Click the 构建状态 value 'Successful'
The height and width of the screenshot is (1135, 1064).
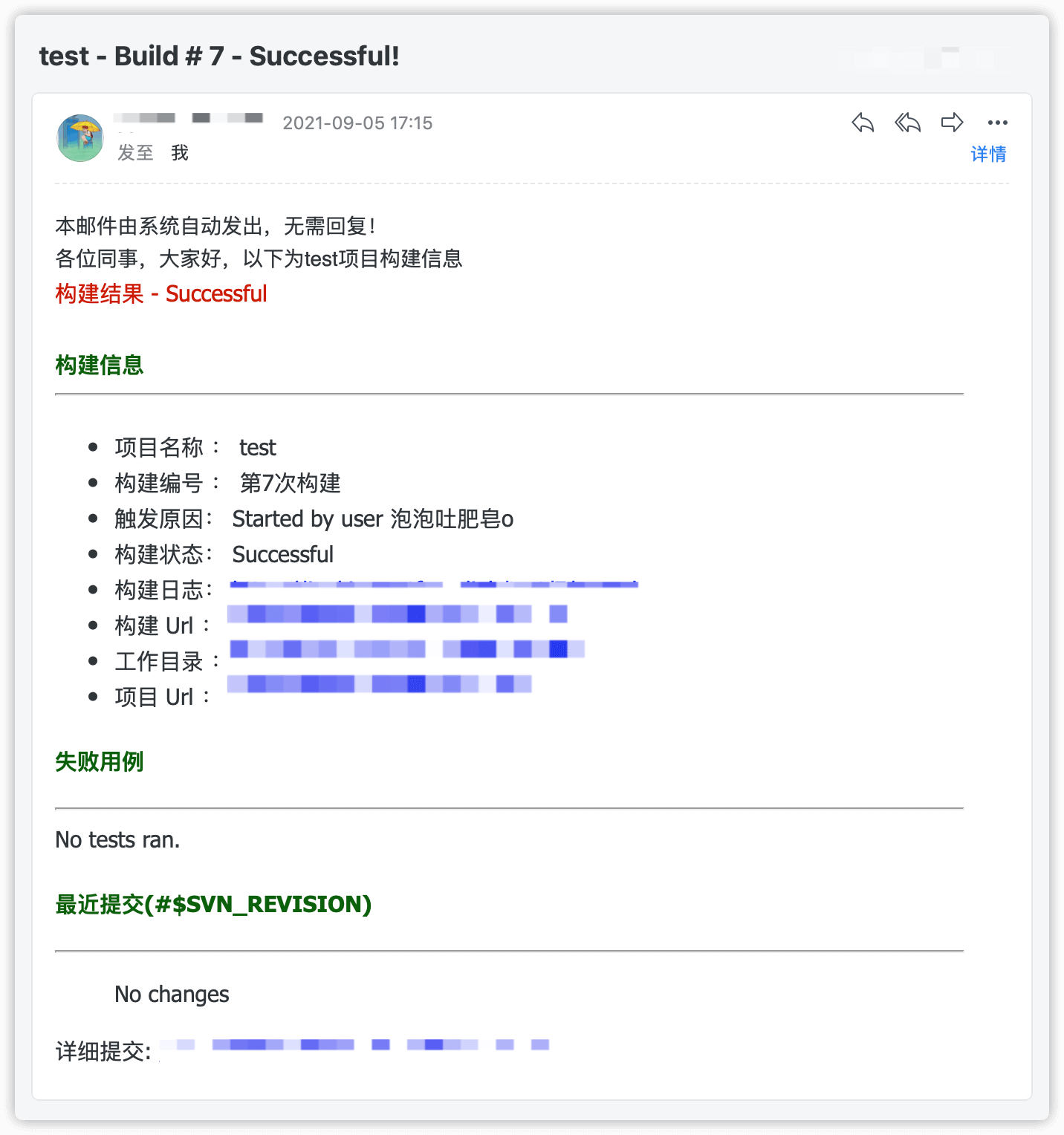[x=282, y=555]
